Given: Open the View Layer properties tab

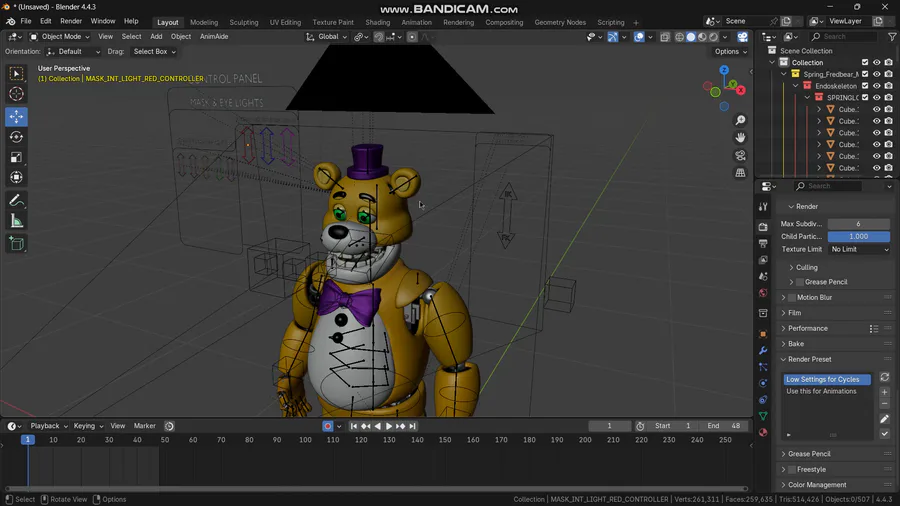Looking at the screenshot, I should click(763, 260).
